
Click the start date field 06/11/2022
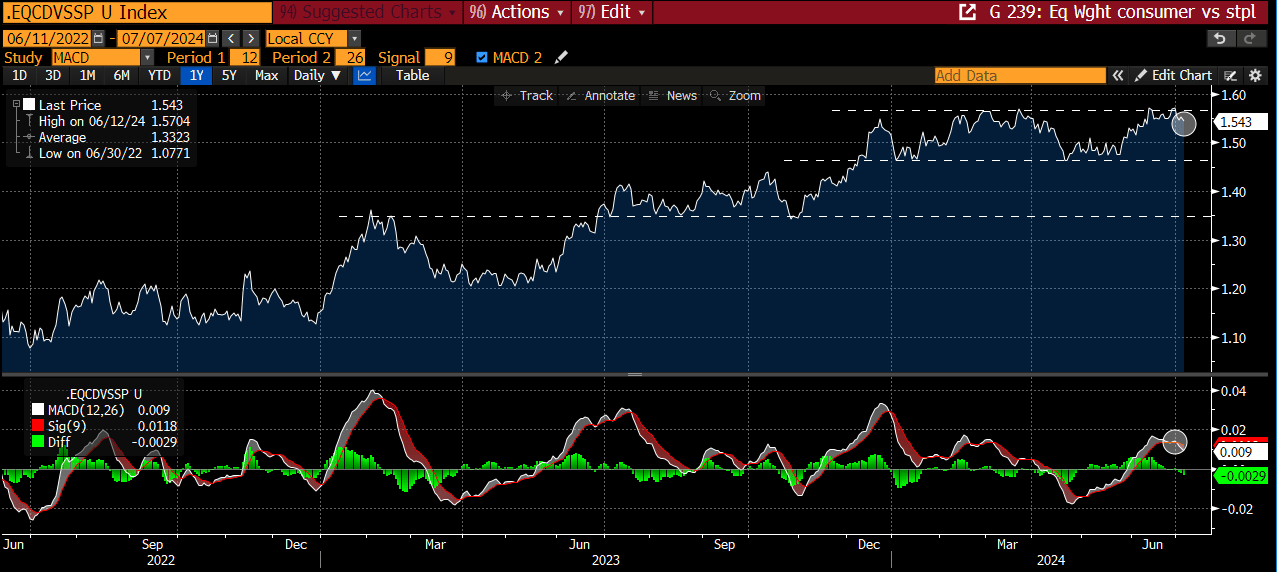(x=47, y=38)
